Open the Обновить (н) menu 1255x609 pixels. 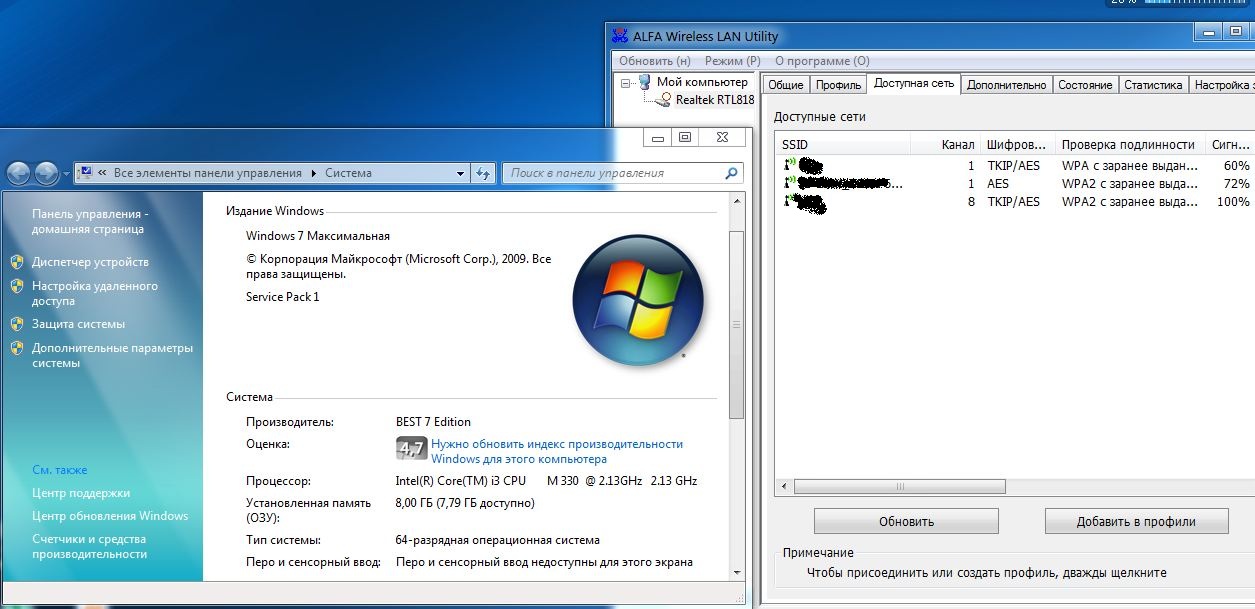pos(654,61)
